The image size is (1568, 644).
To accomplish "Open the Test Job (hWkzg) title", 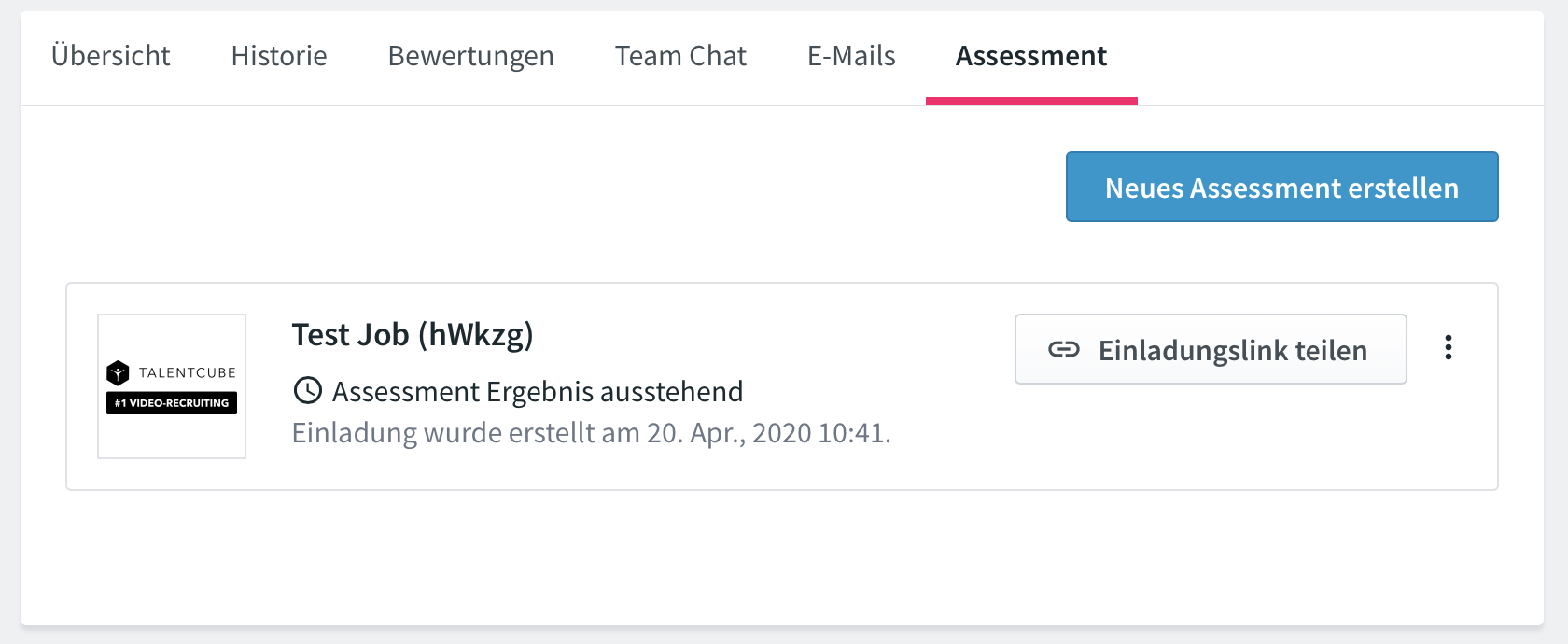I will [413, 334].
